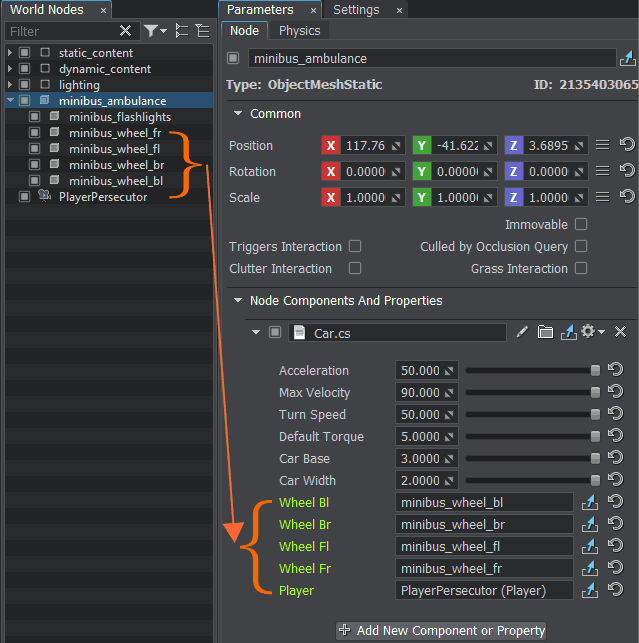Collapse the Common section
The width and height of the screenshot is (639, 643).
(x=237, y=113)
